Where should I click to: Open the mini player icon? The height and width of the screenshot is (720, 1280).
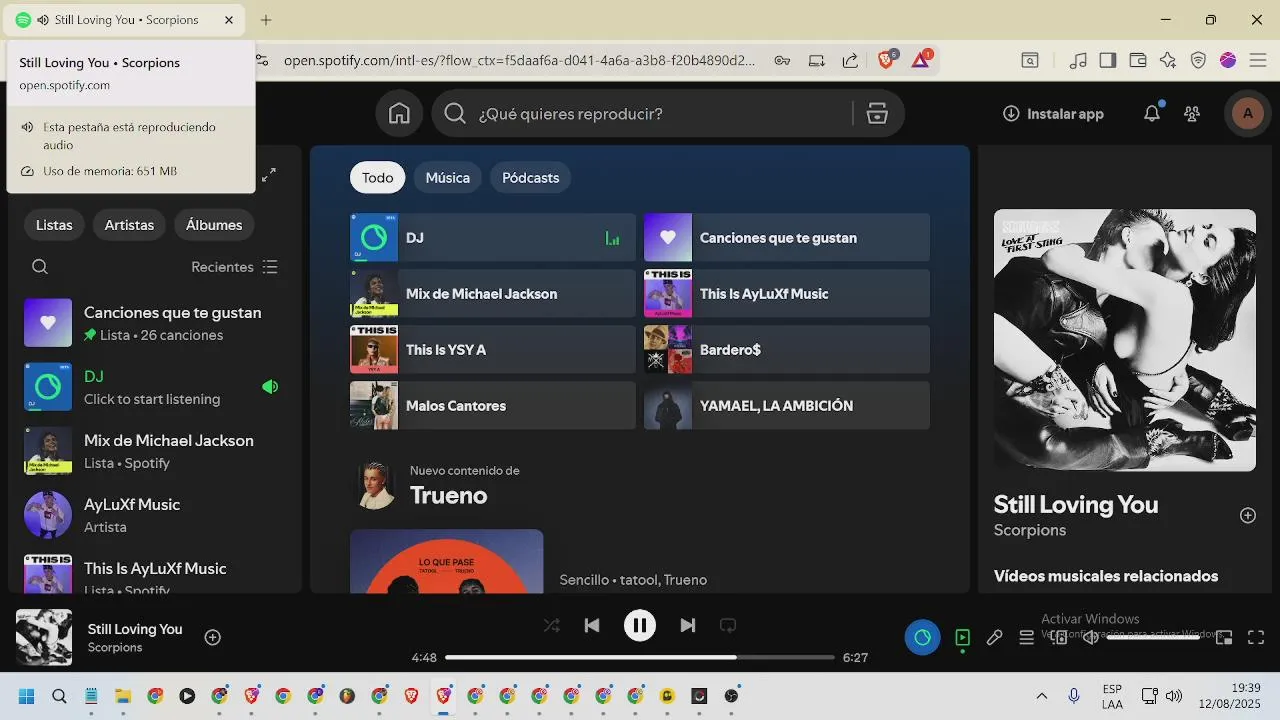1224,637
